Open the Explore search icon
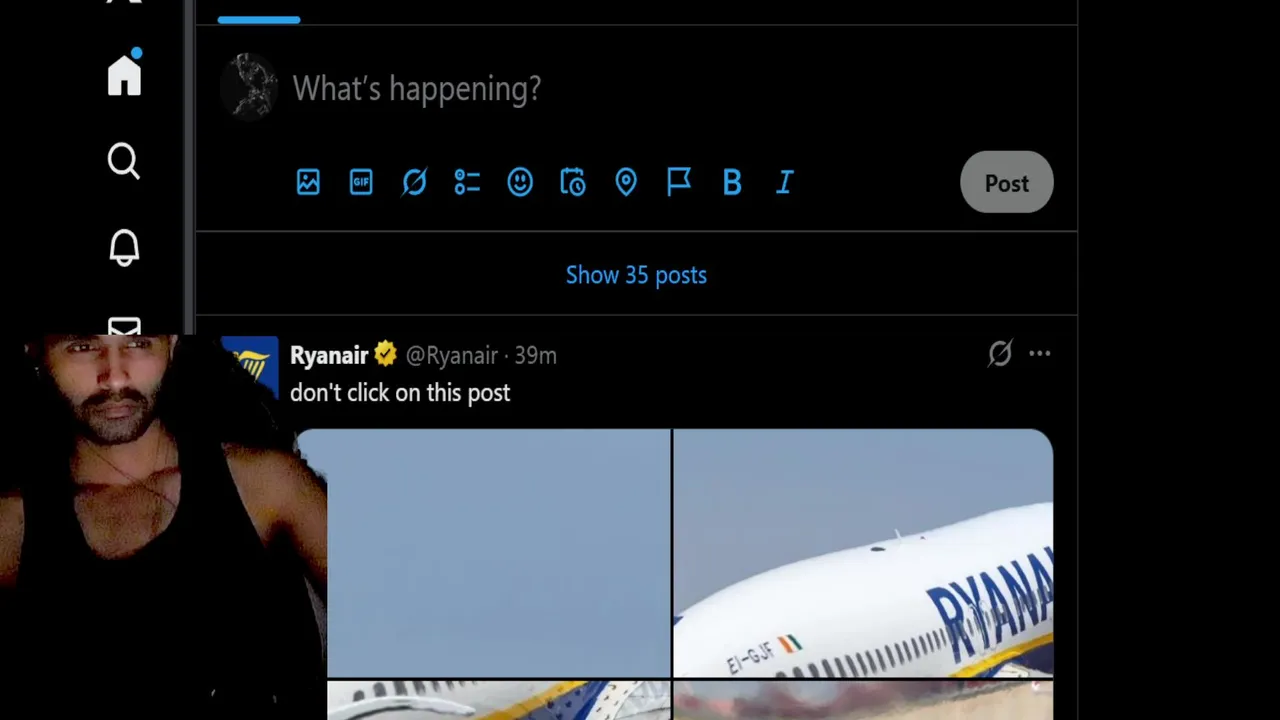 coord(124,161)
